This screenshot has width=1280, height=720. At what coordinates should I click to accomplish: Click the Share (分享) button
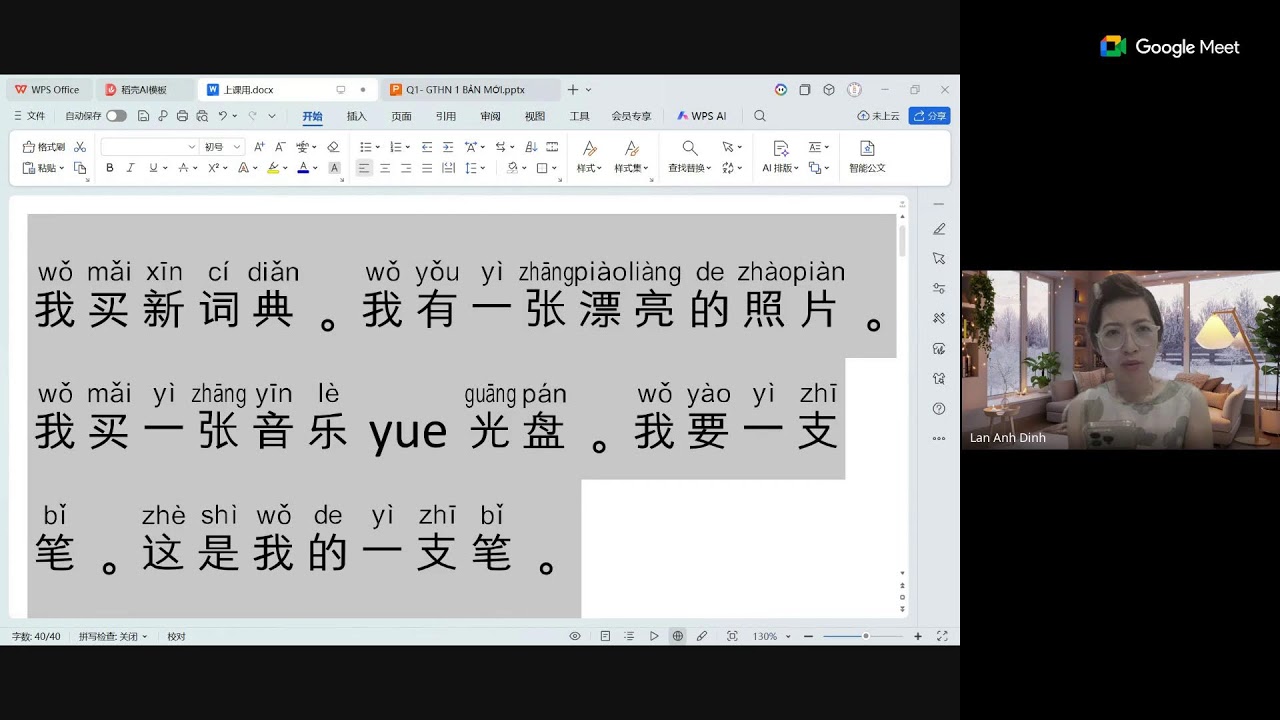929,116
